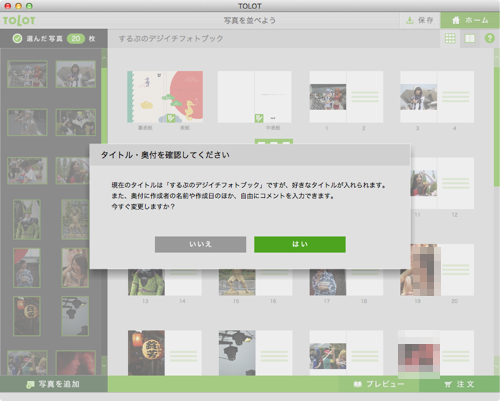Click the いいえ decline button

(x=200, y=244)
